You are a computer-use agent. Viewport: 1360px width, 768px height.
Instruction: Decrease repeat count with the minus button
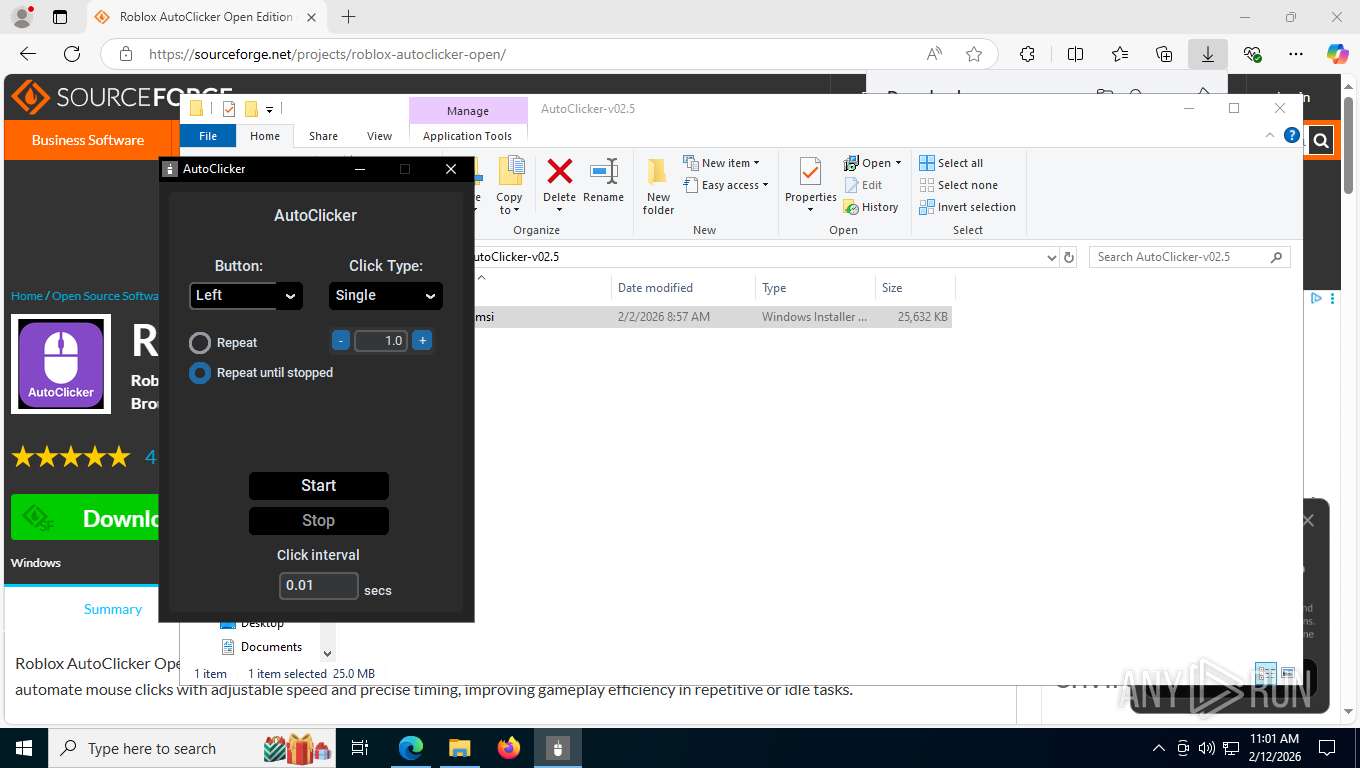340,341
